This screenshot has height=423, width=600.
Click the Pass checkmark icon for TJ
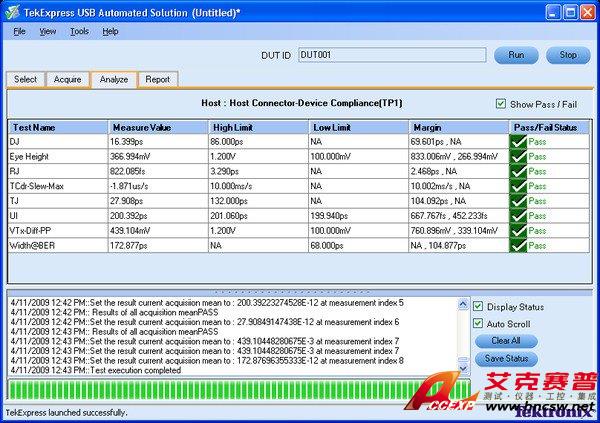(x=518, y=201)
